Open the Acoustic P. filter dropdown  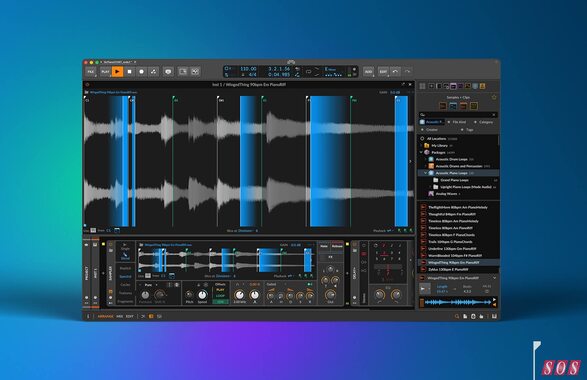pyautogui.click(x=432, y=122)
